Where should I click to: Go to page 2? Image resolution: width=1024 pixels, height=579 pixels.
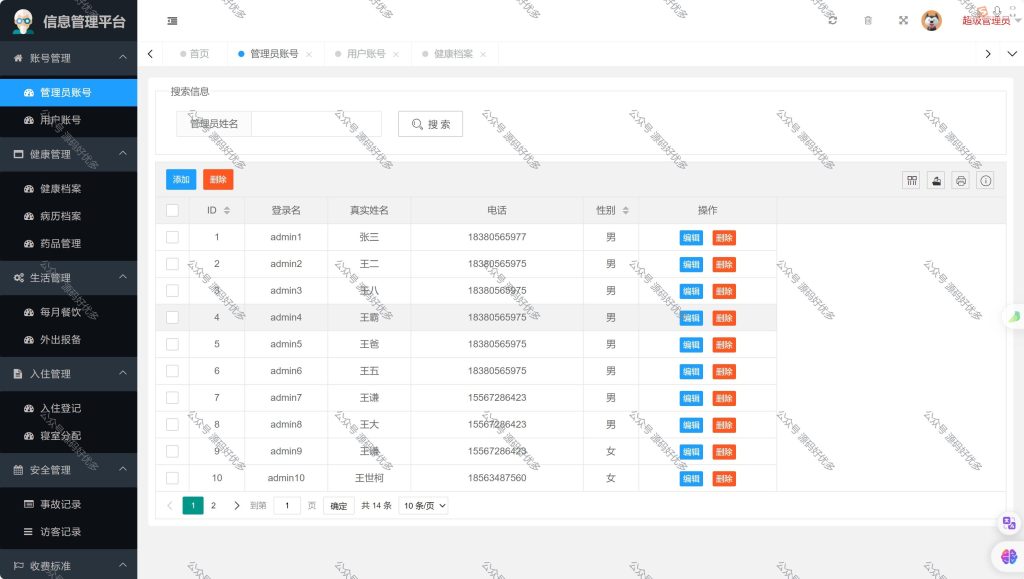pos(213,505)
